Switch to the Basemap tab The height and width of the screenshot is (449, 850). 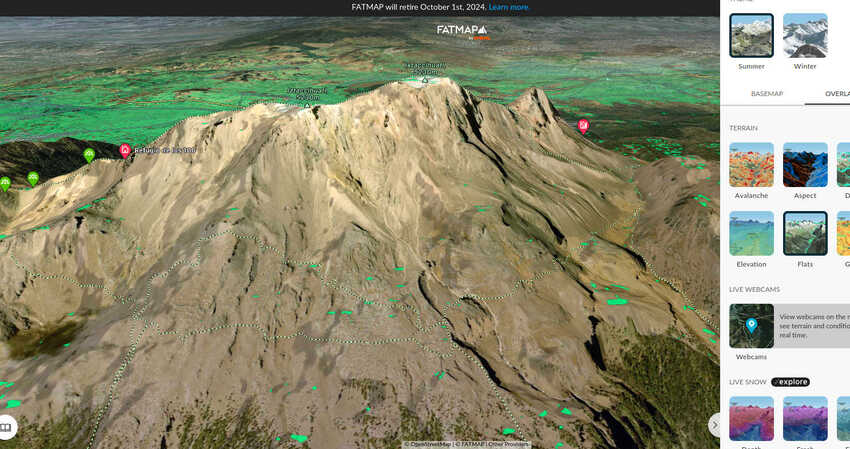pyautogui.click(x=767, y=94)
